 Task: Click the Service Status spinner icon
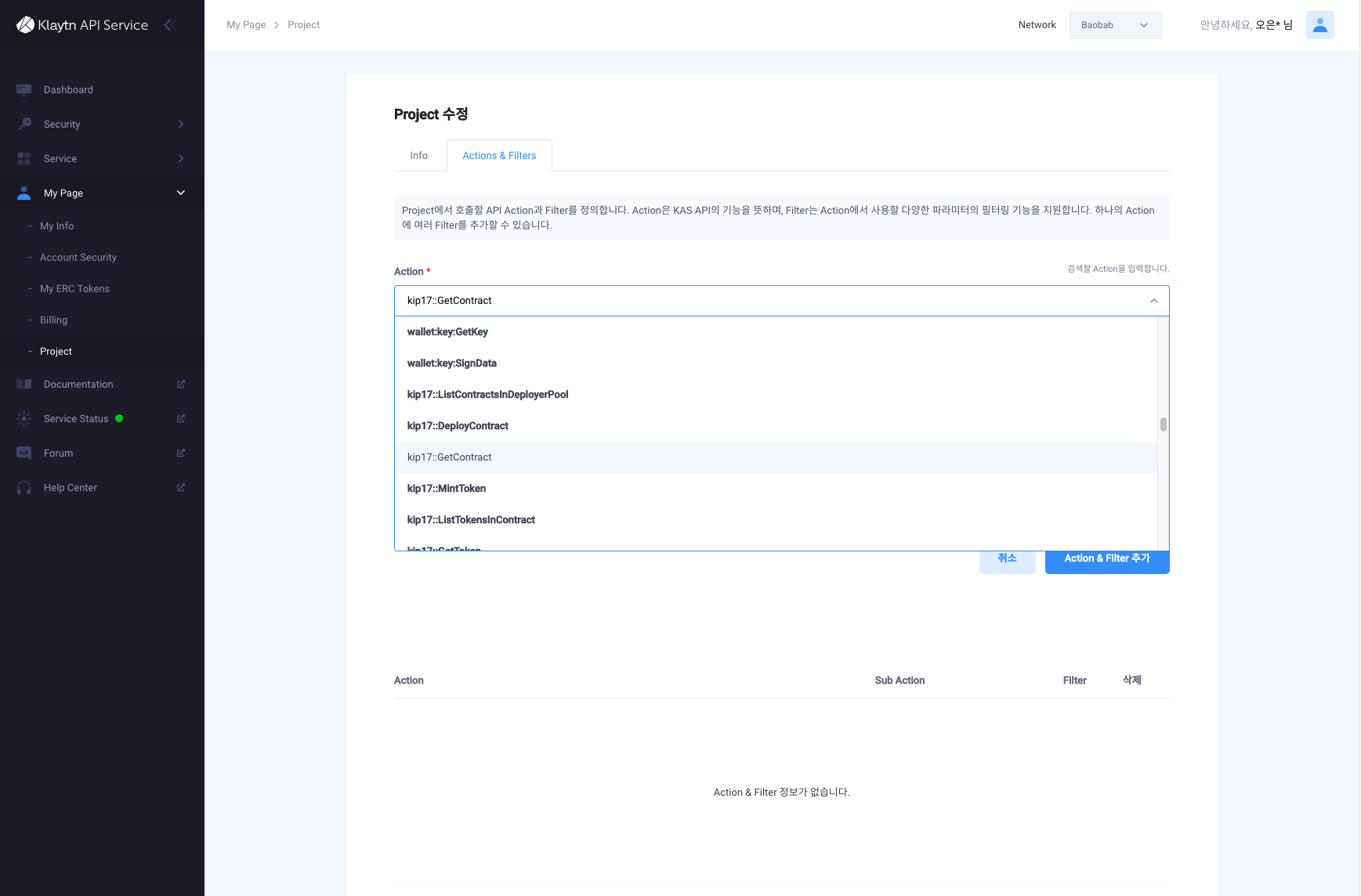click(x=24, y=418)
